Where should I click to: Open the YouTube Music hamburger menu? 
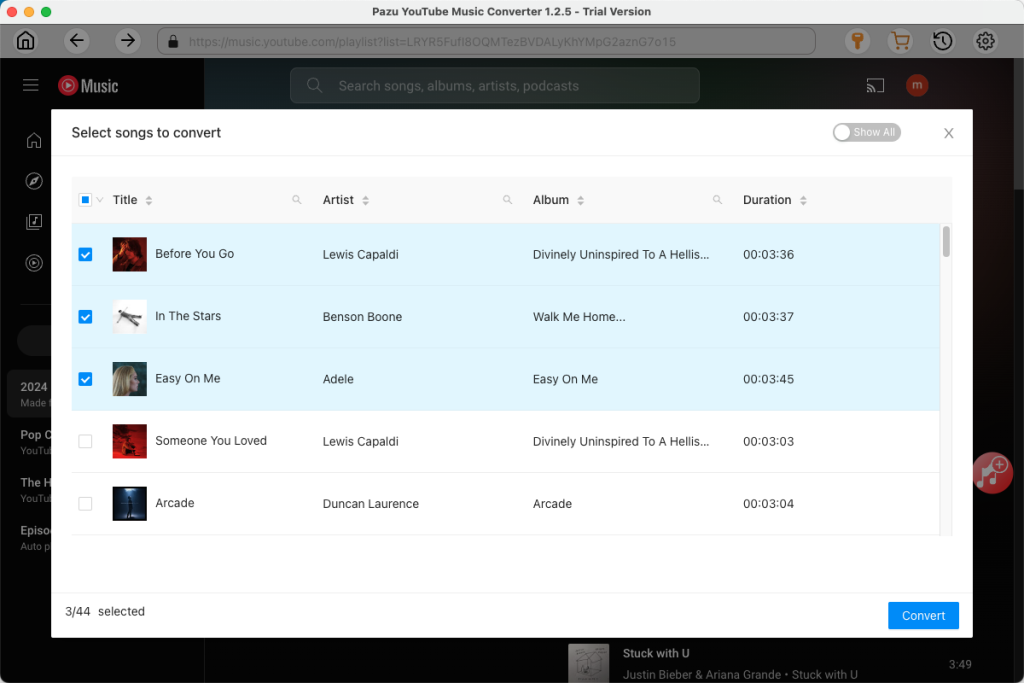coord(30,85)
